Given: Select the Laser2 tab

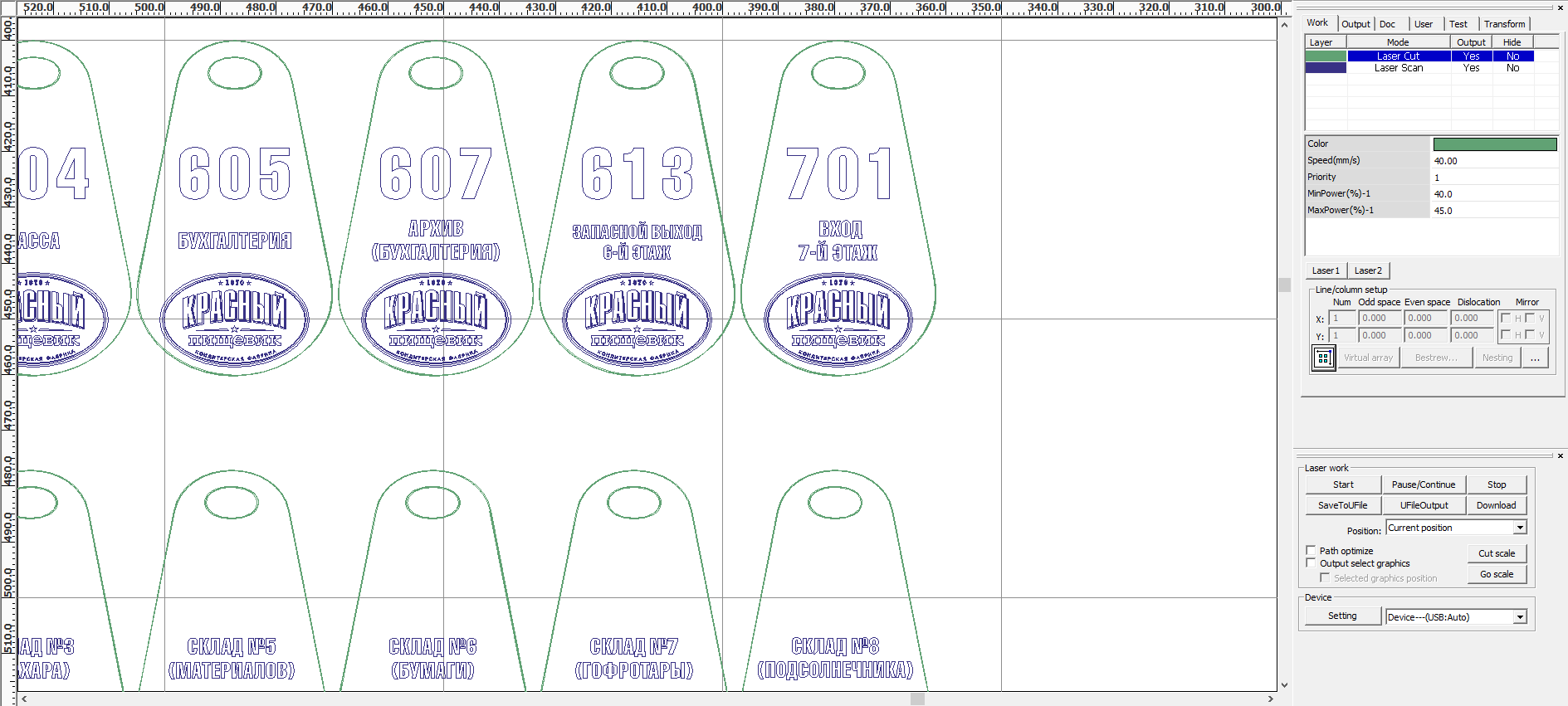Looking at the screenshot, I should pos(1368,270).
